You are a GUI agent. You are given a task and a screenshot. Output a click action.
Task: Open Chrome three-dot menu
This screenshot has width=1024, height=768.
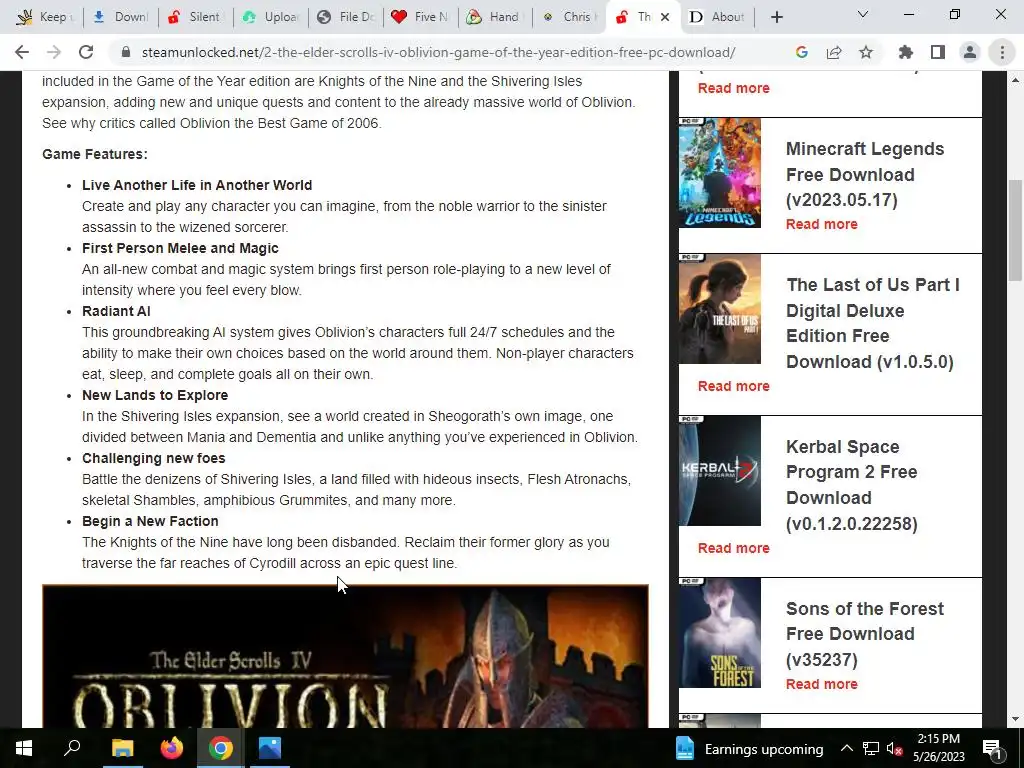1002,52
